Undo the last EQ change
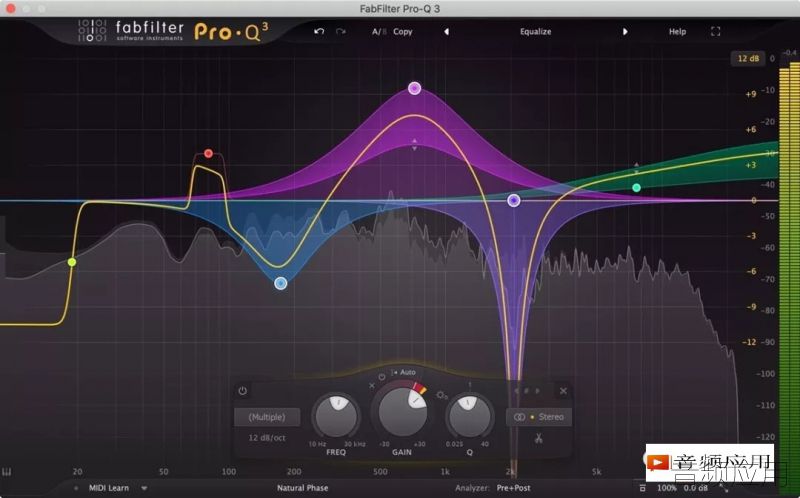Screen dimensions: 800x498 [319, 32]
